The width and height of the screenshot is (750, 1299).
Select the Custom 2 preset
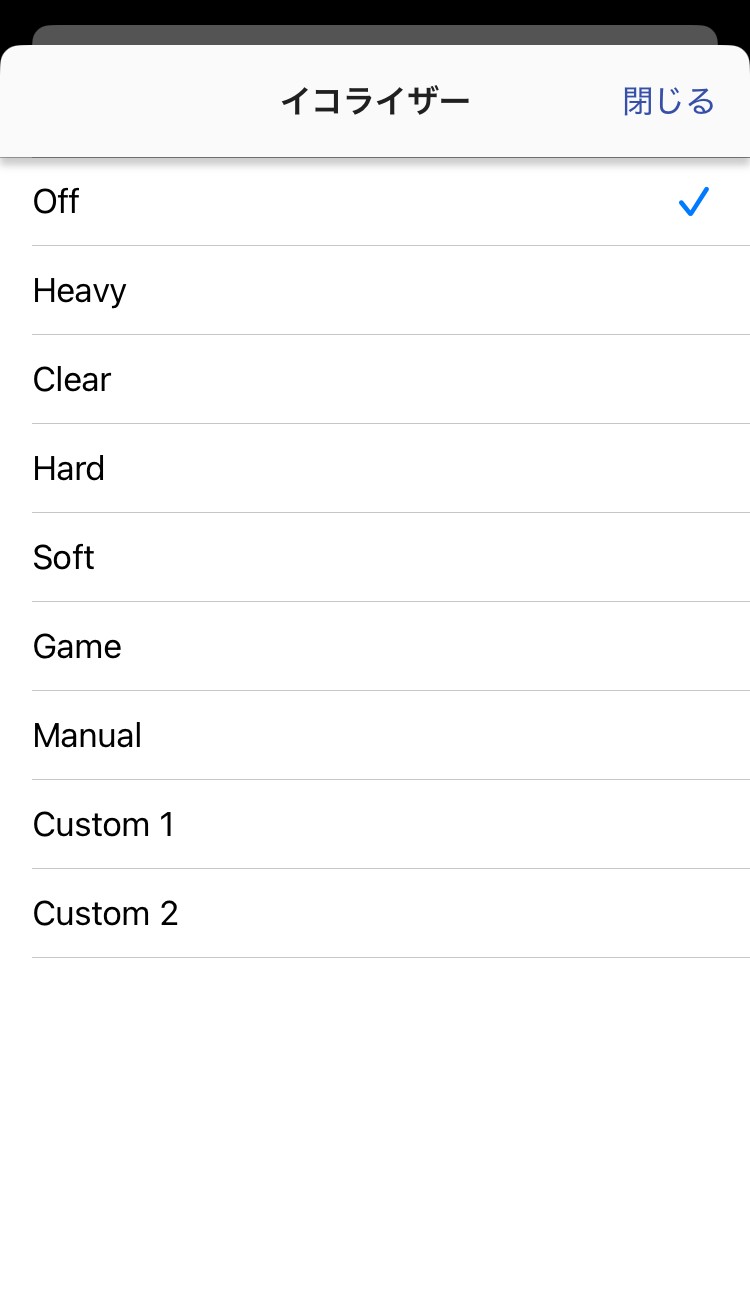point(105,914)
